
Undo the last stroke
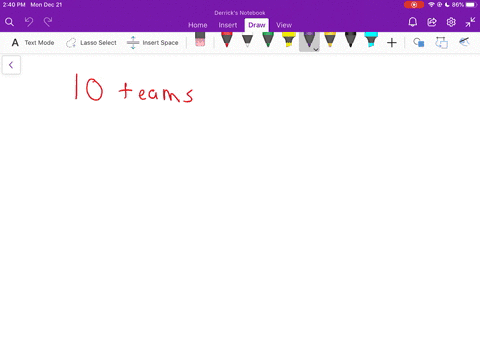[29, 22]
